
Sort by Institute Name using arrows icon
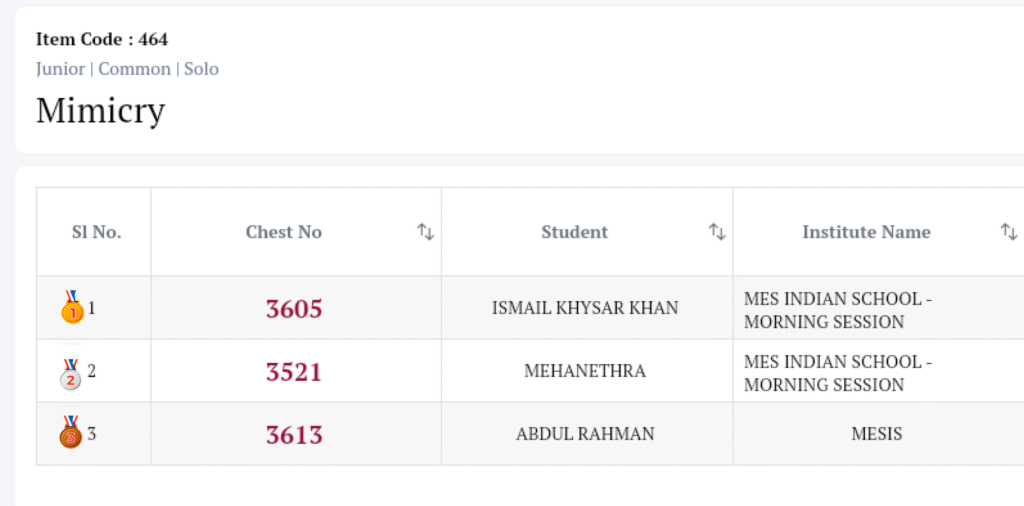(1009, 232)
